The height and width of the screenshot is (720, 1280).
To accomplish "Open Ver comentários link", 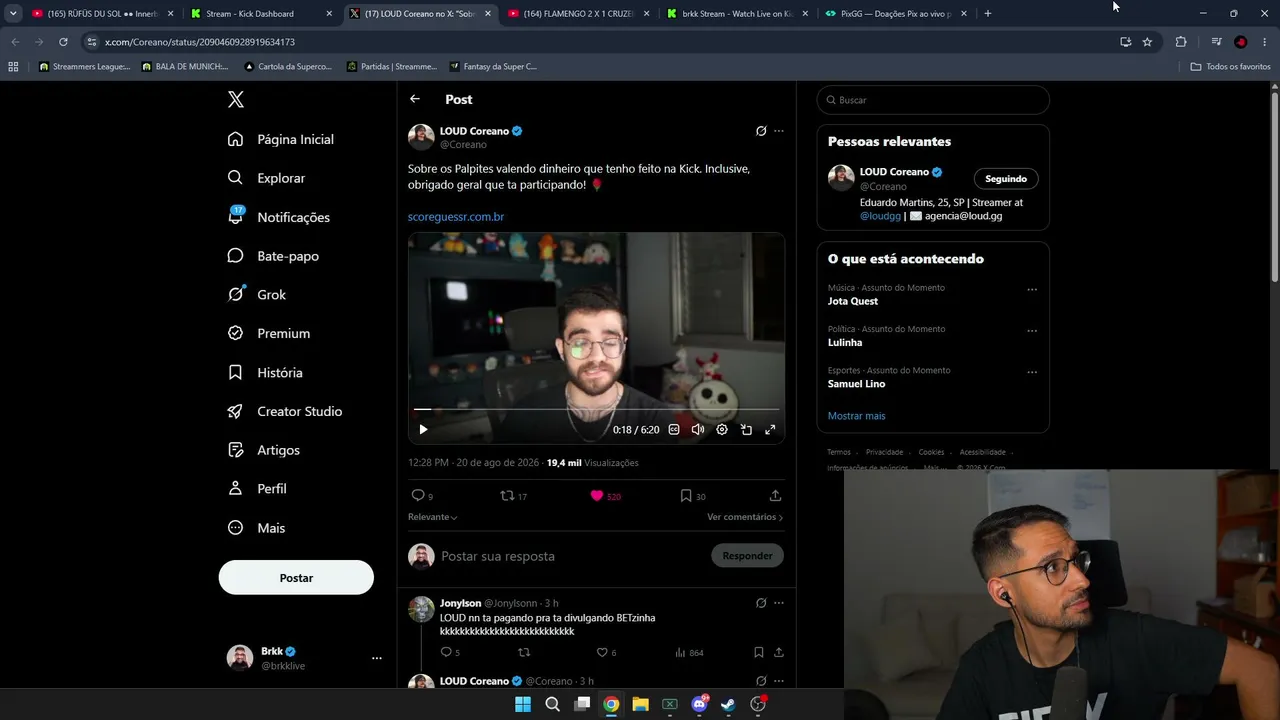I will coord(745,517).
